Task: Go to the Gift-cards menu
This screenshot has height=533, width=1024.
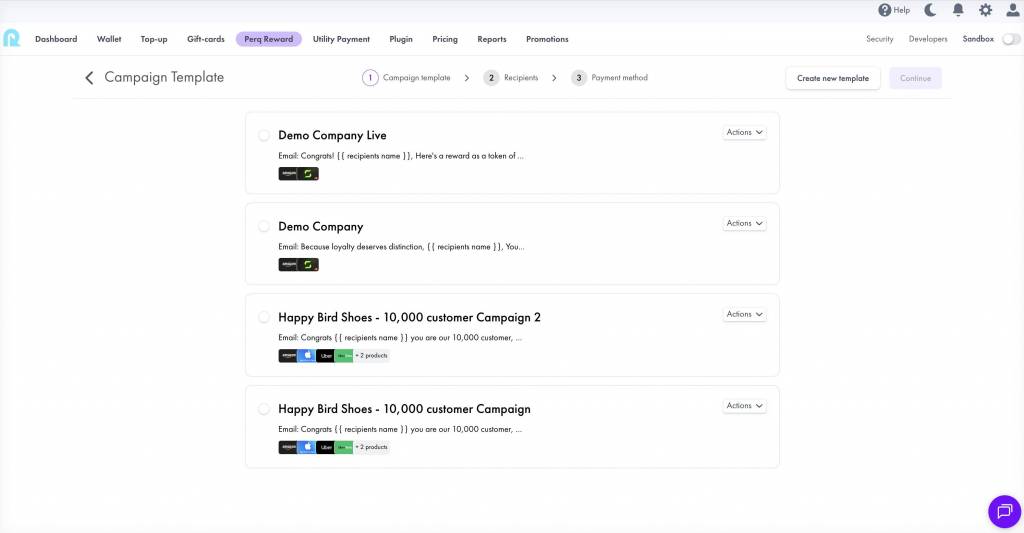Action: 206,39
